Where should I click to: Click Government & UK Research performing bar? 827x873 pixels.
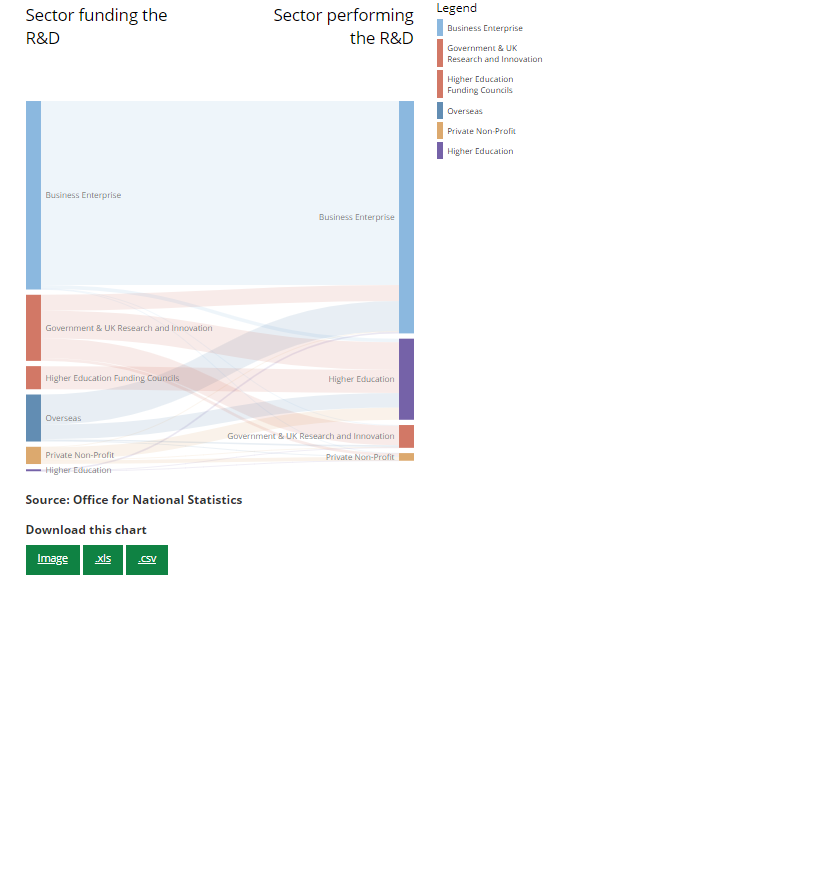coord(406,436)
